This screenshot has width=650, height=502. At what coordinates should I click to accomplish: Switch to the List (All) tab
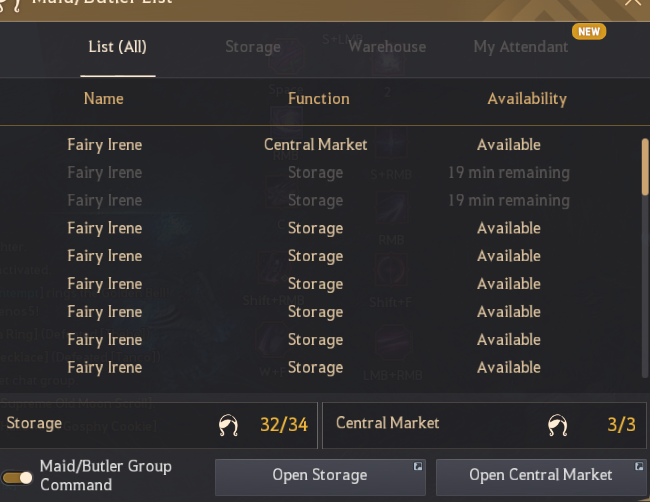point(118,47)
